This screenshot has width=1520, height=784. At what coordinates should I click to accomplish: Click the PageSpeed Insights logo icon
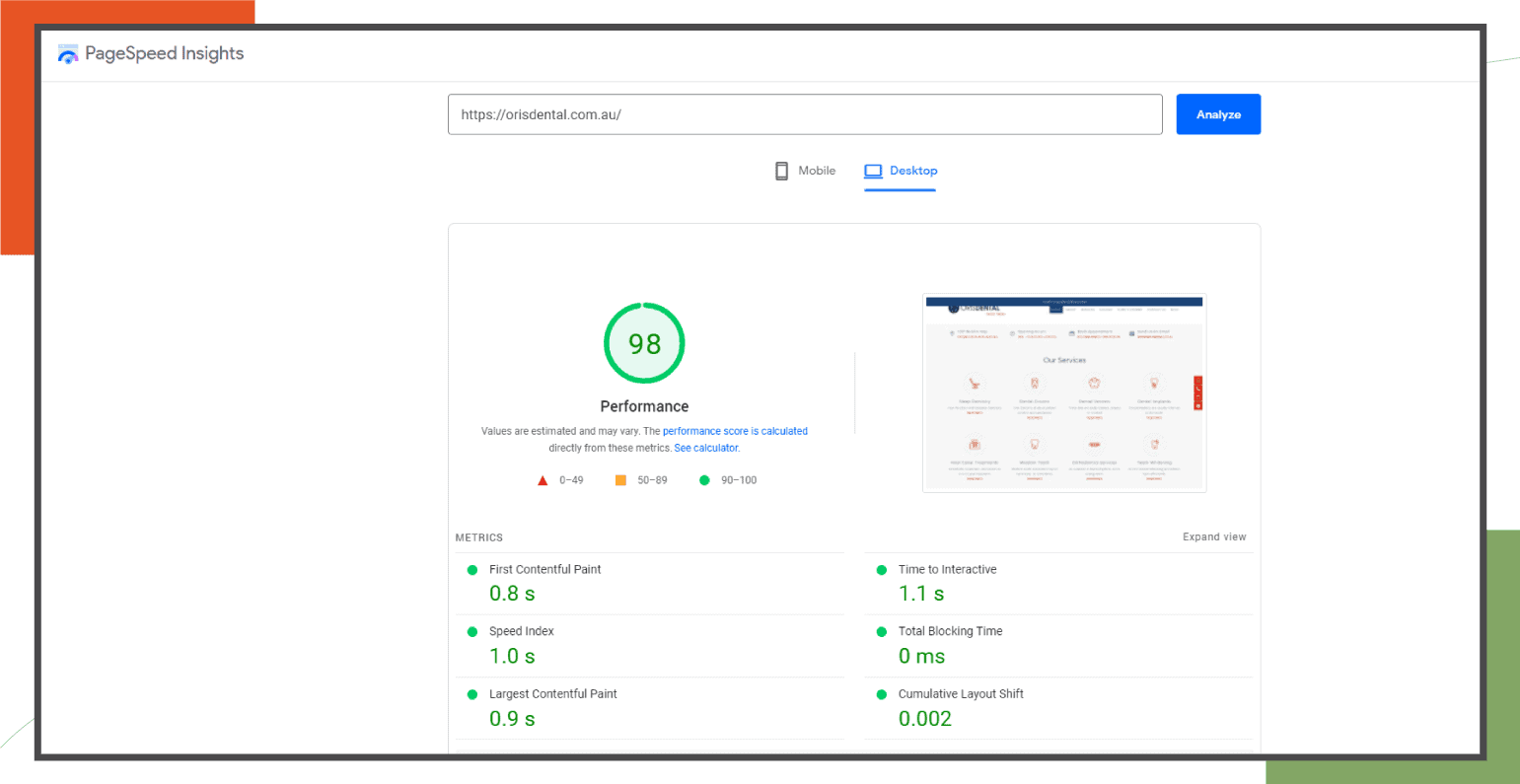click(68, 54)
